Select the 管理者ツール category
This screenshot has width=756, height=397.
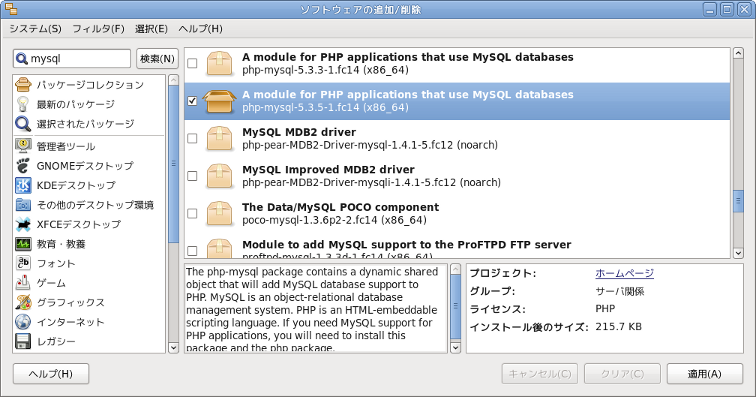pos(66,146)
